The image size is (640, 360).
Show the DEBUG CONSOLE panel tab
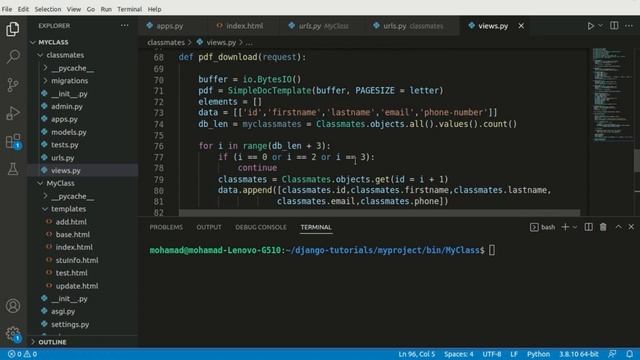pos(261,227)
